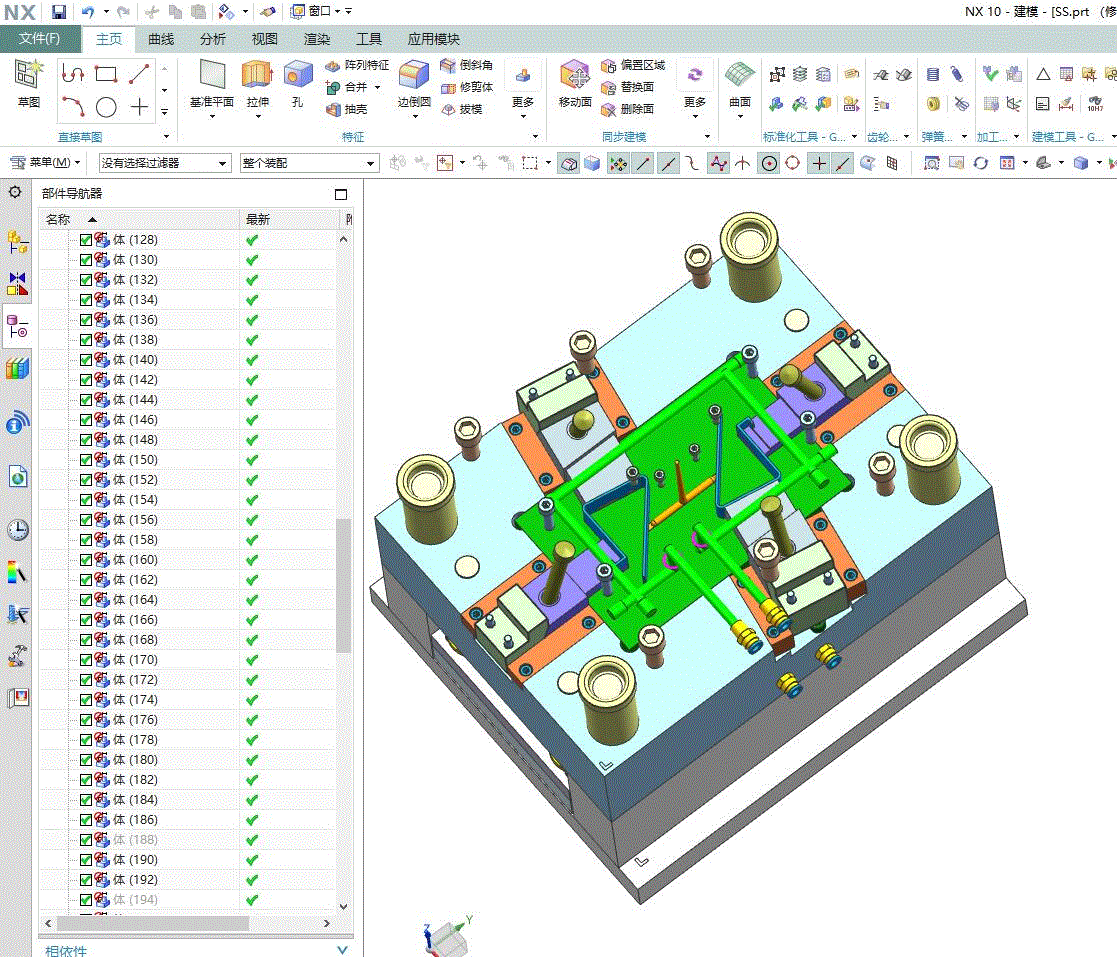Screen dimensions: 1117x957
Task: Select the 体 (166) tree item
Action: (x=135, y=620)
